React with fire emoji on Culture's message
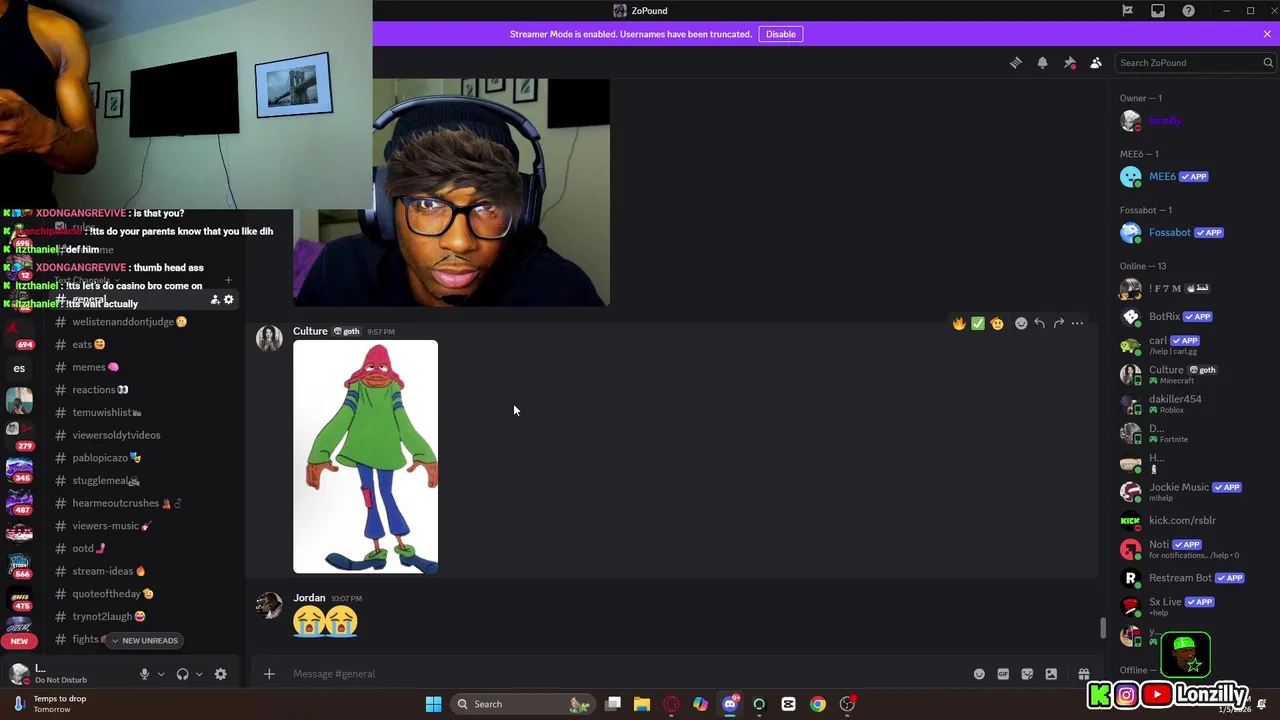Image resolution: width=1280 pixels, height=720 pixels. click(x=959, y=323)
